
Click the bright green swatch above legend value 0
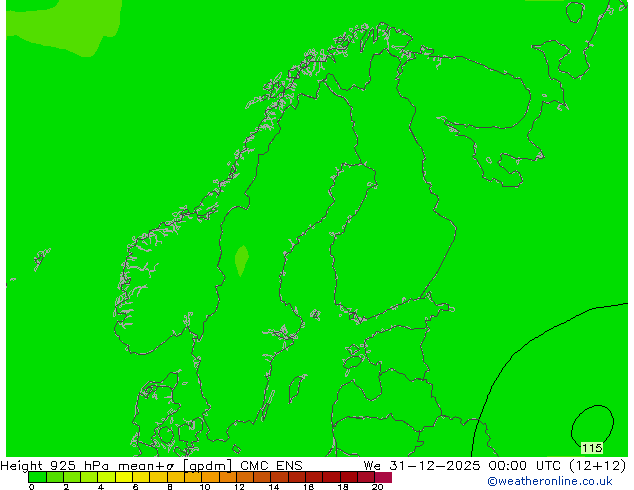[x=38, y=477]
